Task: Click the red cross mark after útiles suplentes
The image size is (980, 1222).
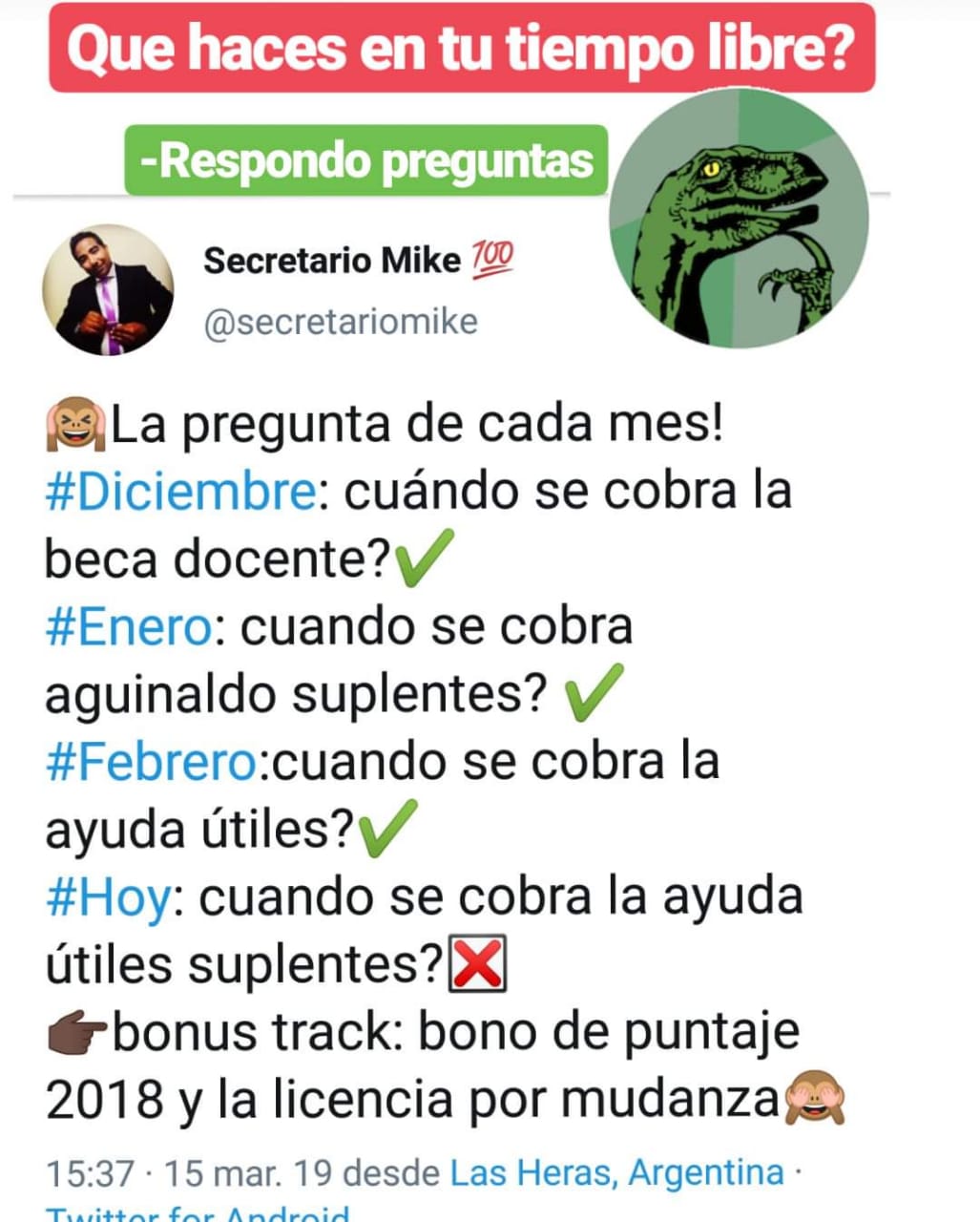Action: pyautogui.click(x=477, y=965)
